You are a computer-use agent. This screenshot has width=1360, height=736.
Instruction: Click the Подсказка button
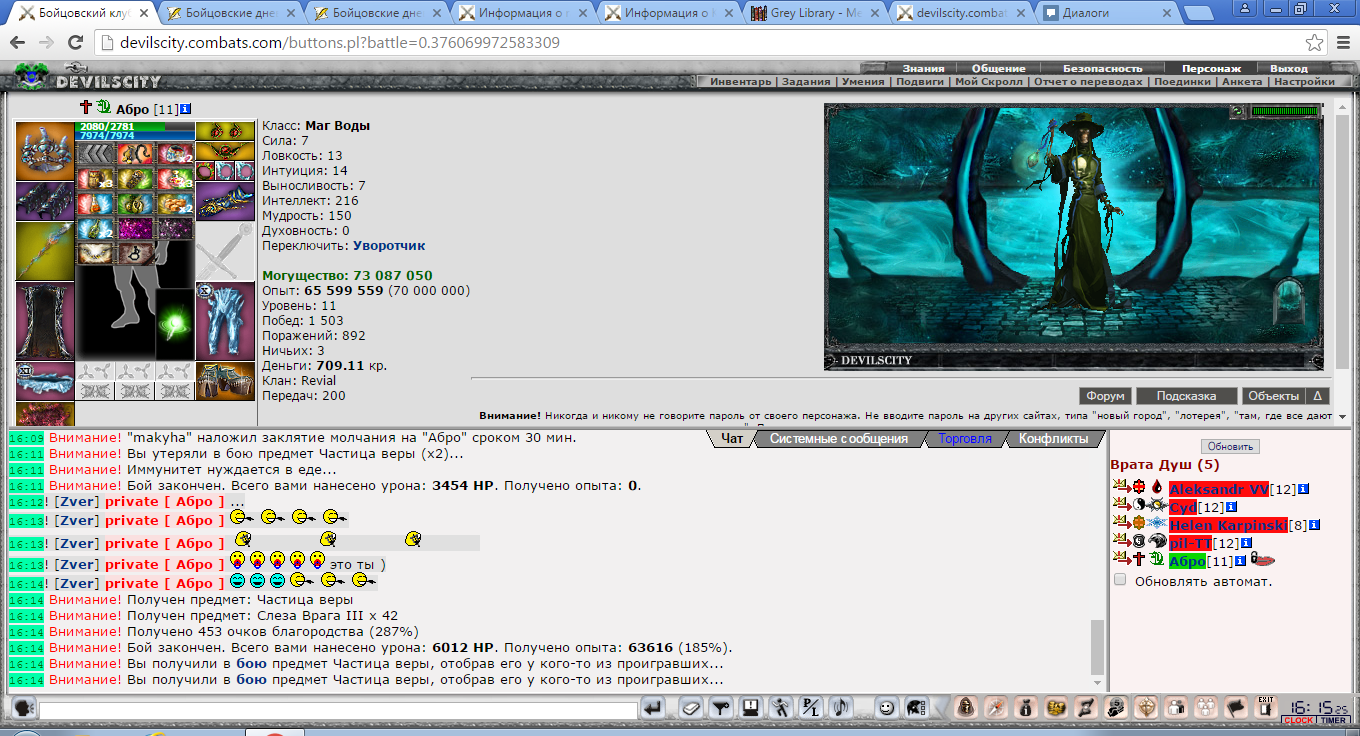click(1187, 396)
